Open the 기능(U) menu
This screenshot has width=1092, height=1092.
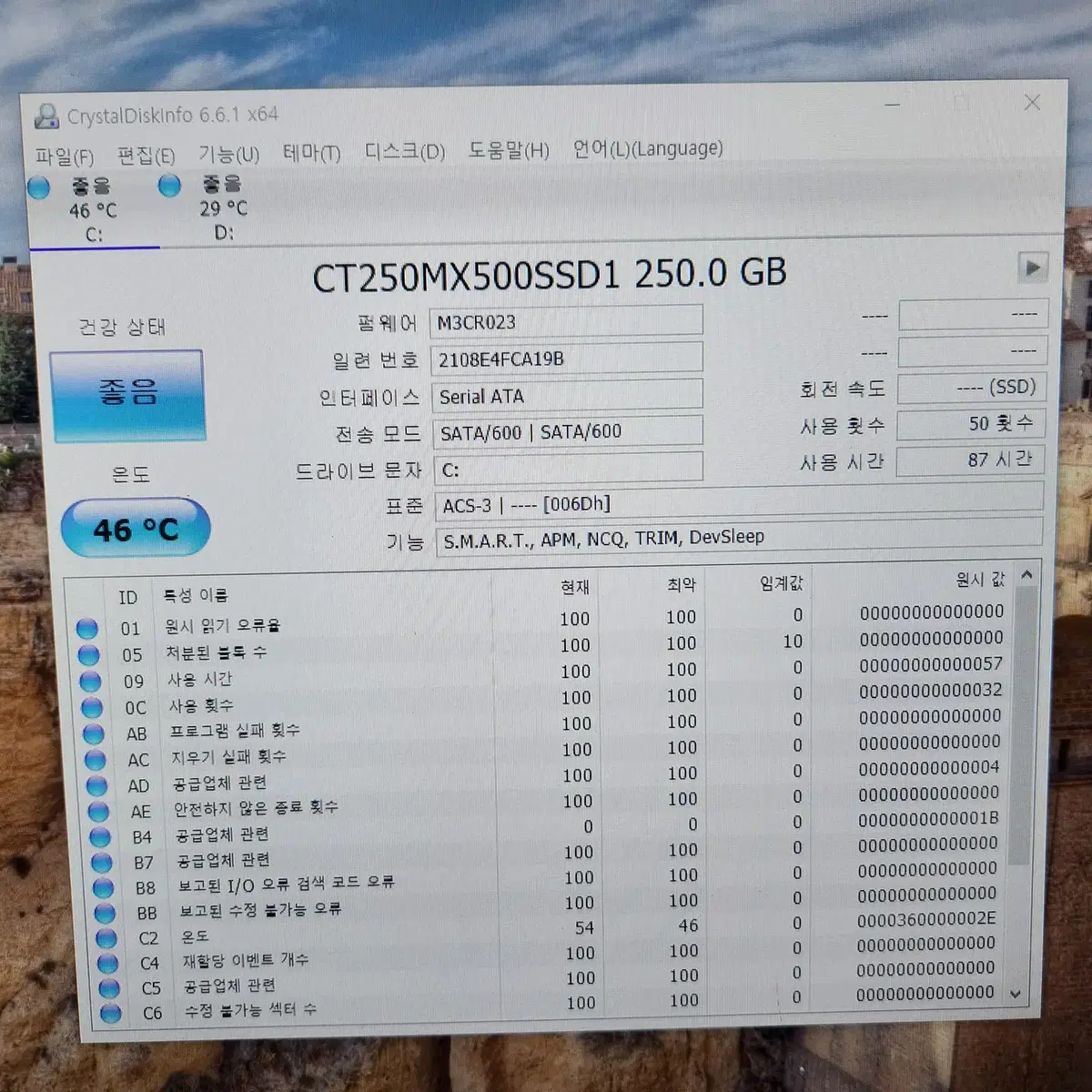pos(229,154)
